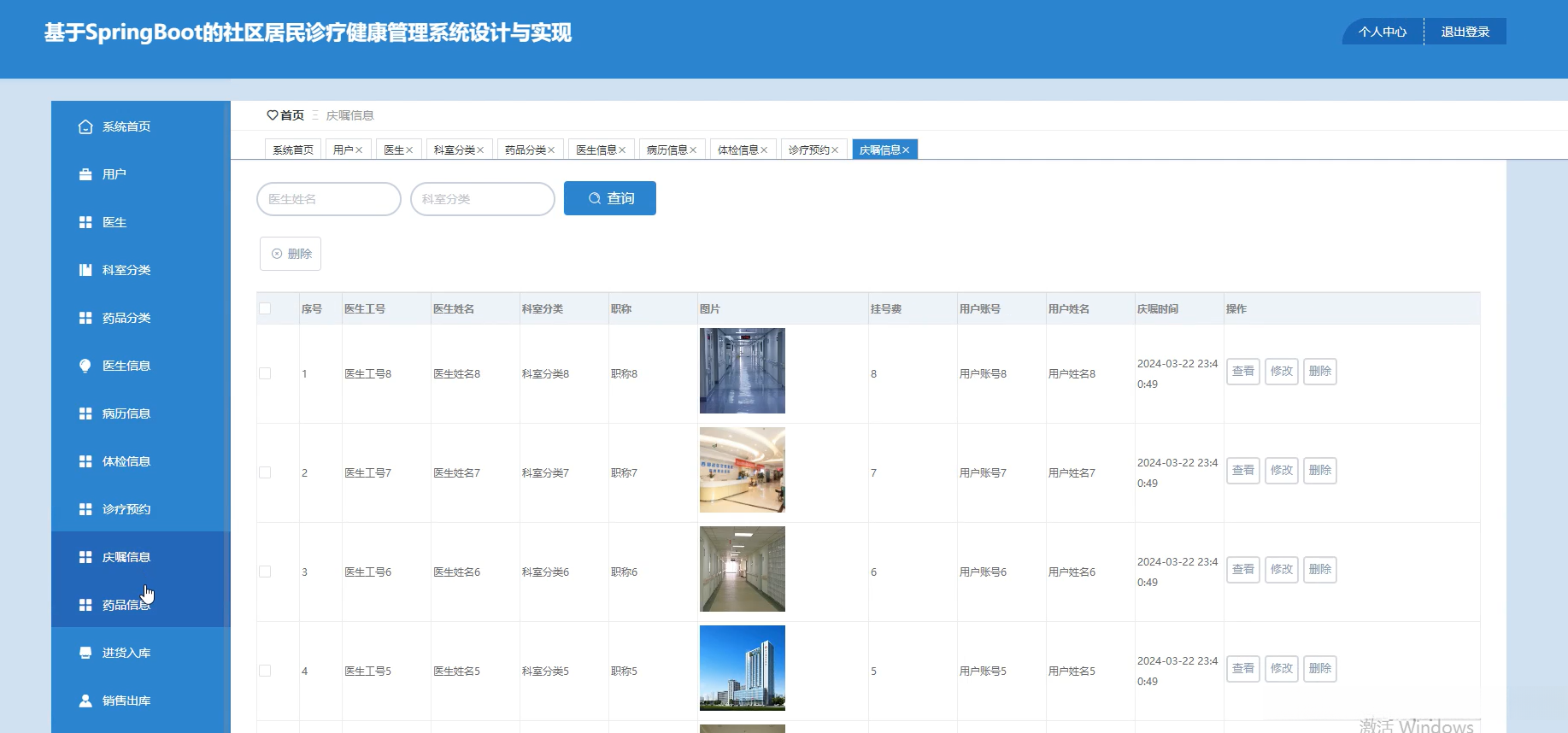Click the 进货入库 sidebar icon
The width and height of the screenshot is (1568, 733).
click(x=85, y=653)
